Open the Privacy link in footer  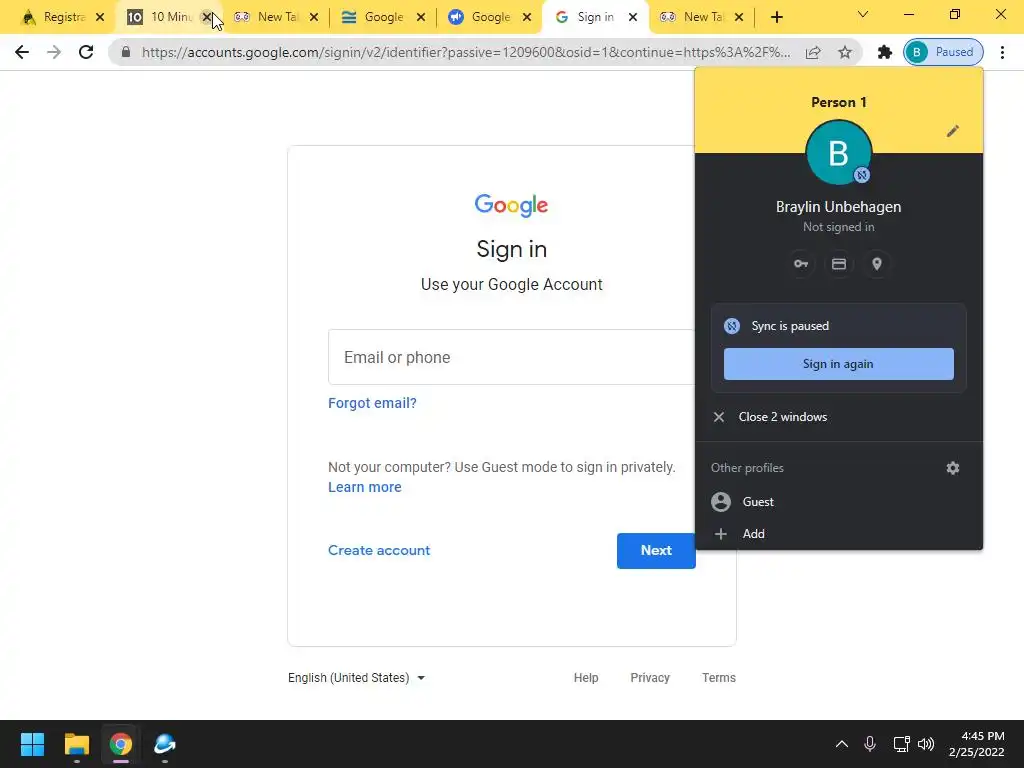[650, 678]
